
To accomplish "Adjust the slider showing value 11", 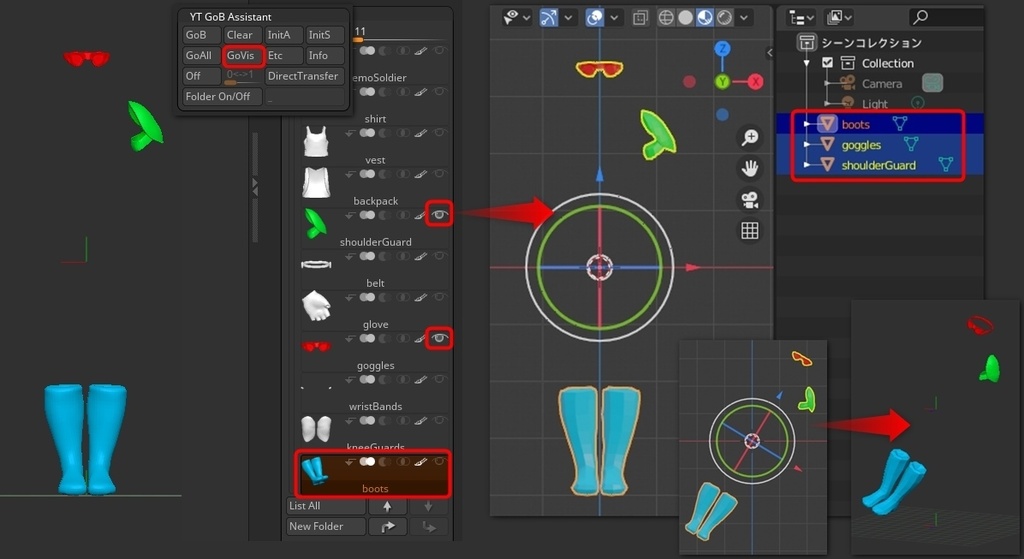I will coord(400,35).
